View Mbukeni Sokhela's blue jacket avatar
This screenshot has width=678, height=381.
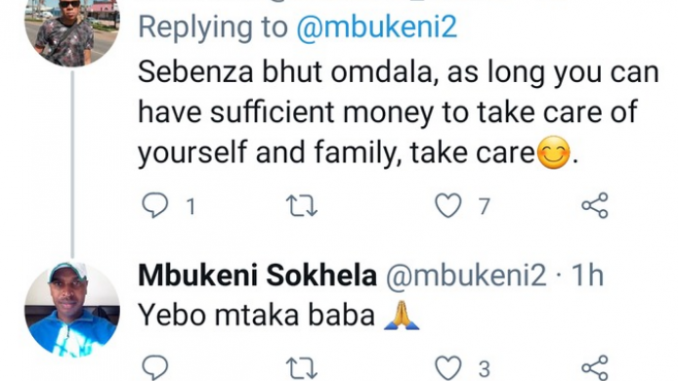tap(72, 309)
